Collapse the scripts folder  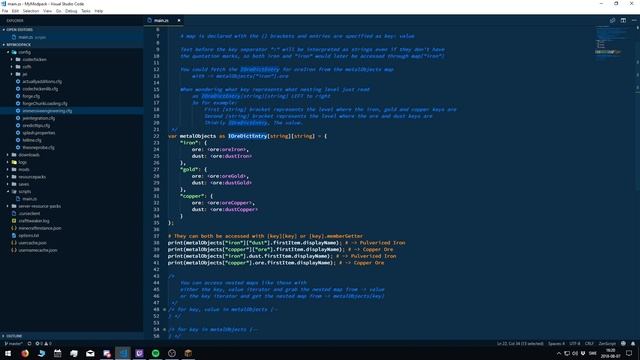(x=24, y=192)
